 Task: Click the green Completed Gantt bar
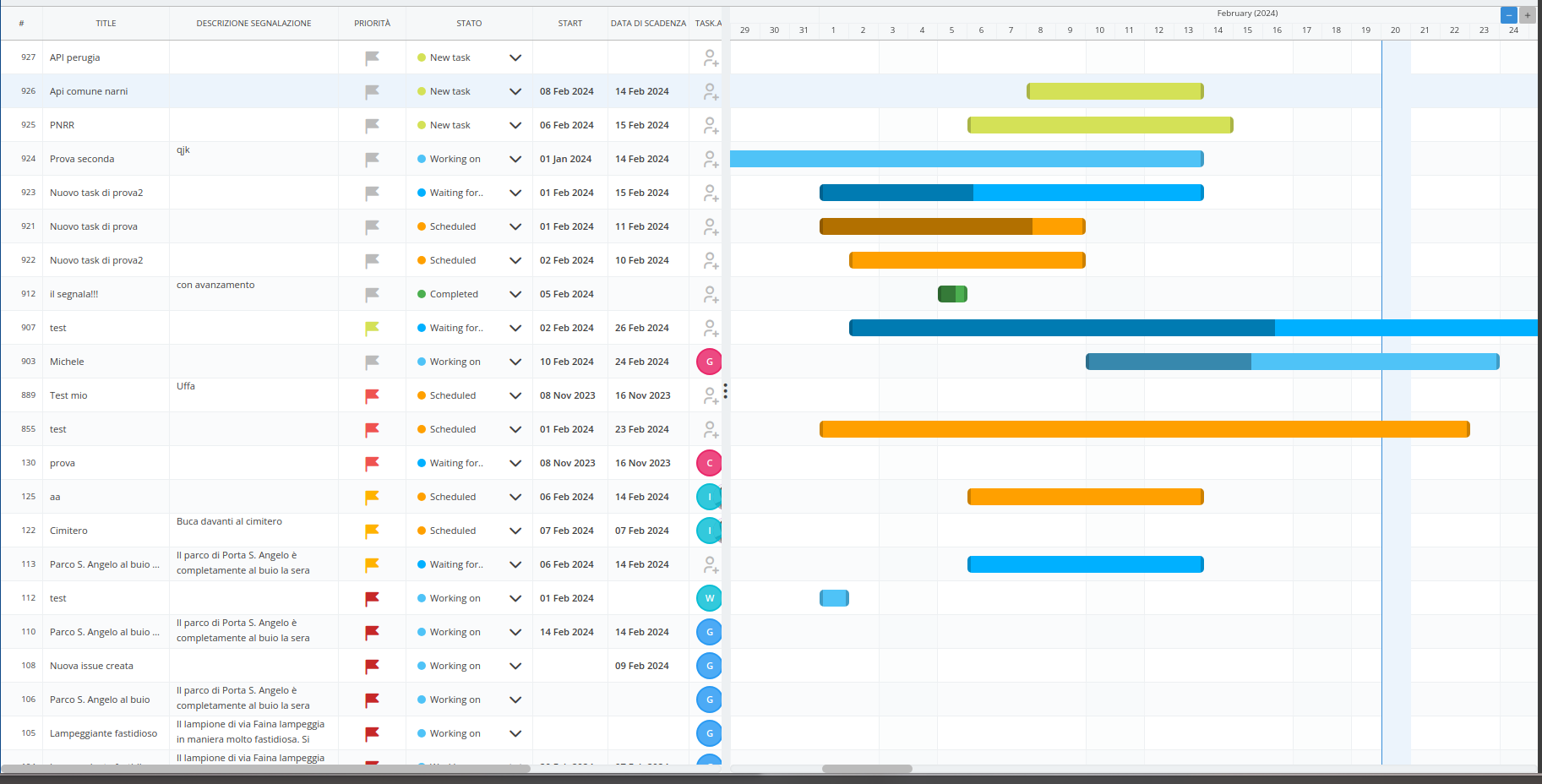click(952, 294)
